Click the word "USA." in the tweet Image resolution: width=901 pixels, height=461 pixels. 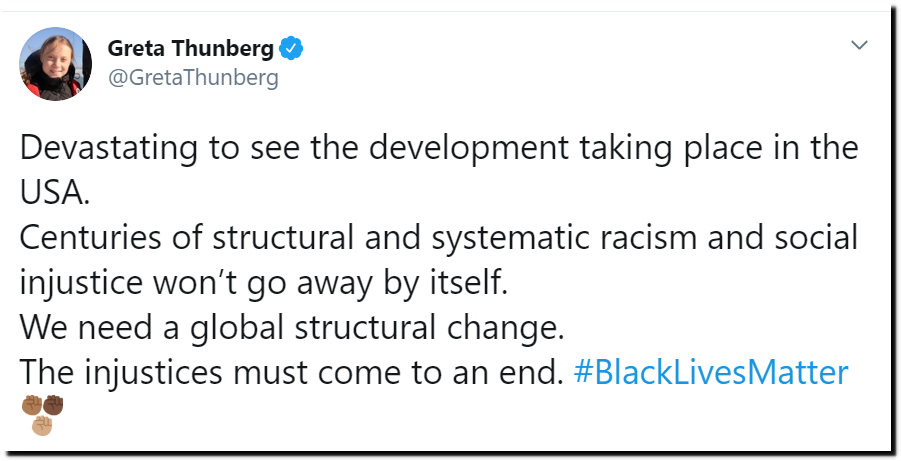pos(55,192)
